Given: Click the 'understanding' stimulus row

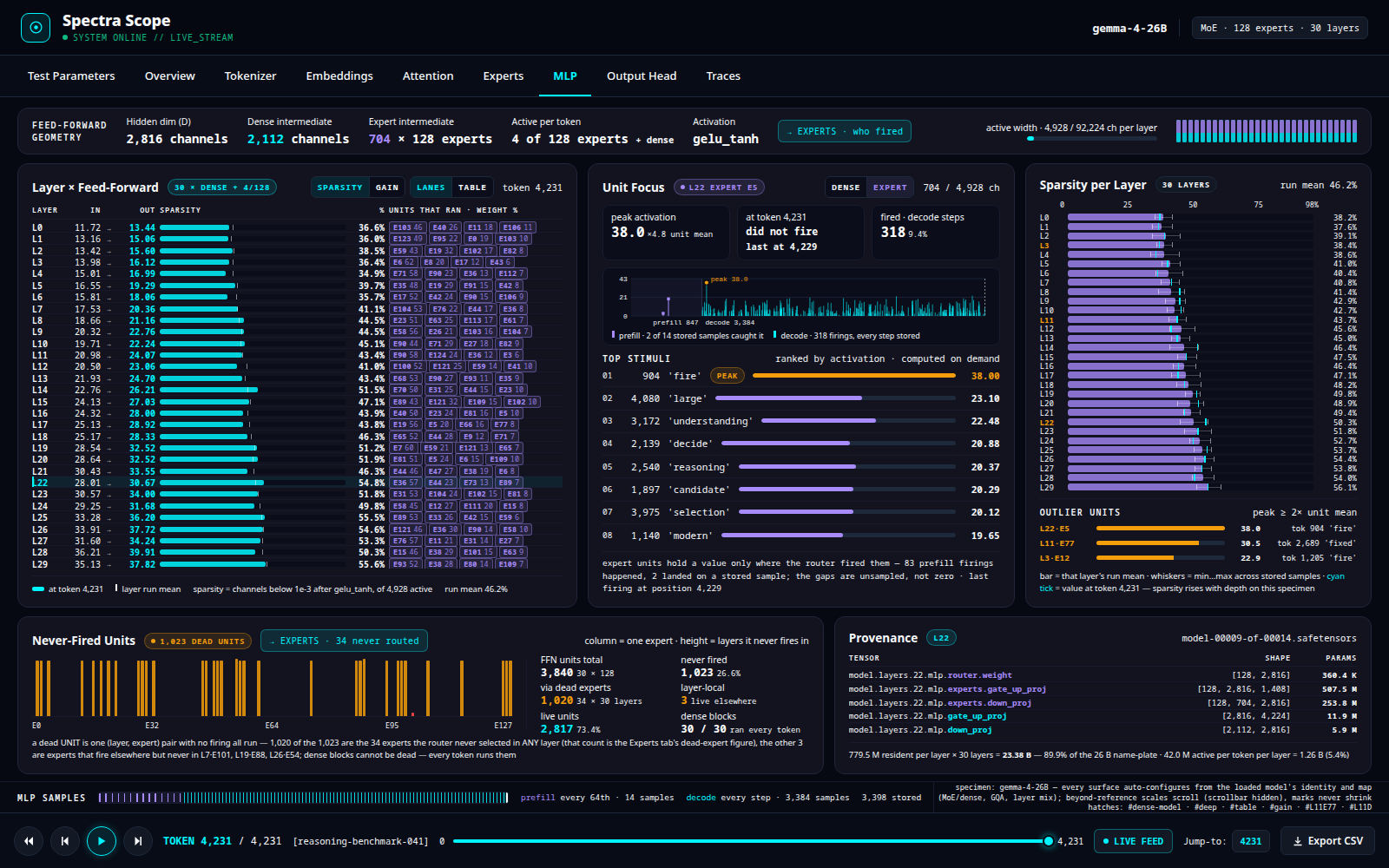Looking at the screenshot, I should pos(800,421).
